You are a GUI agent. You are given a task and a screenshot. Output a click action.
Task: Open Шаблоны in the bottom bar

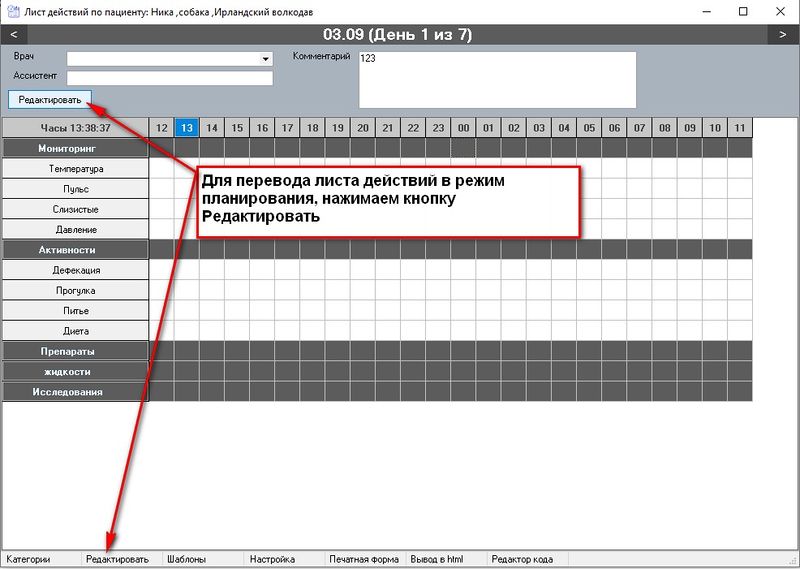point(190,559)
